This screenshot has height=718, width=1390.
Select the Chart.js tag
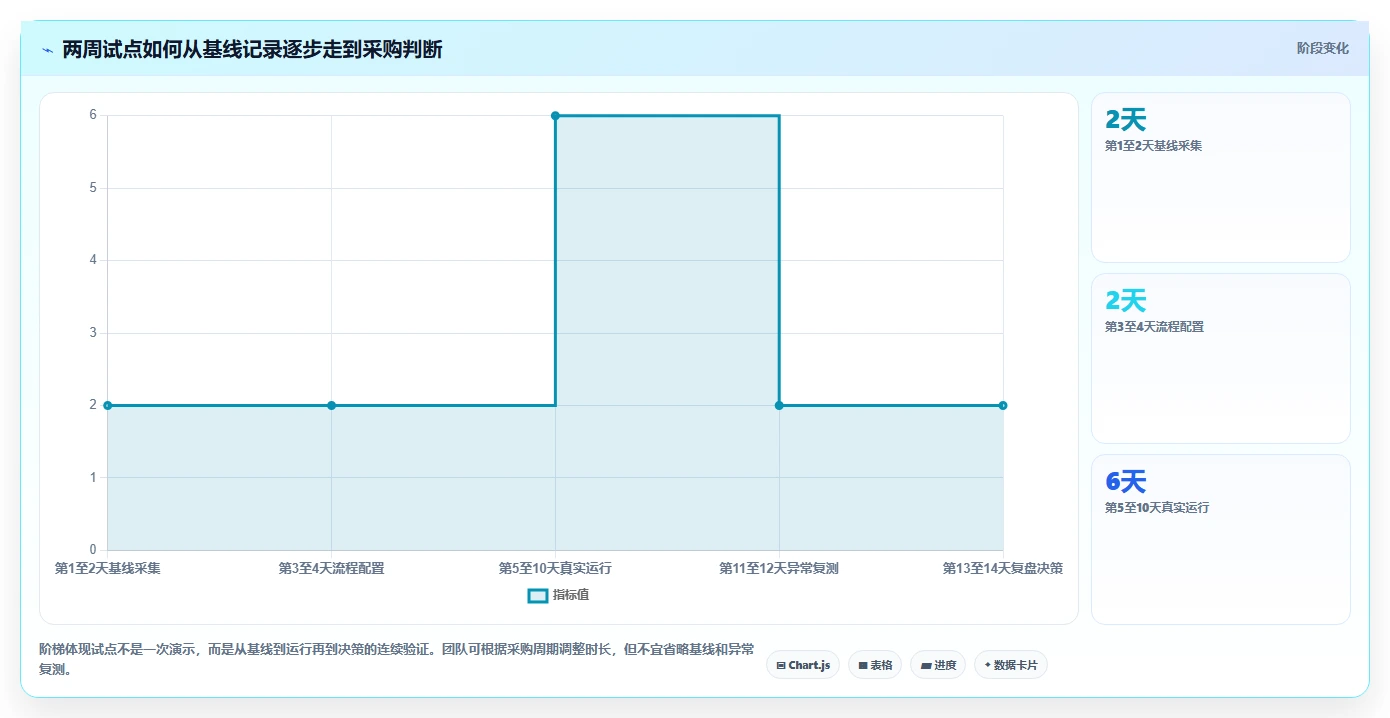pos(803,665)
